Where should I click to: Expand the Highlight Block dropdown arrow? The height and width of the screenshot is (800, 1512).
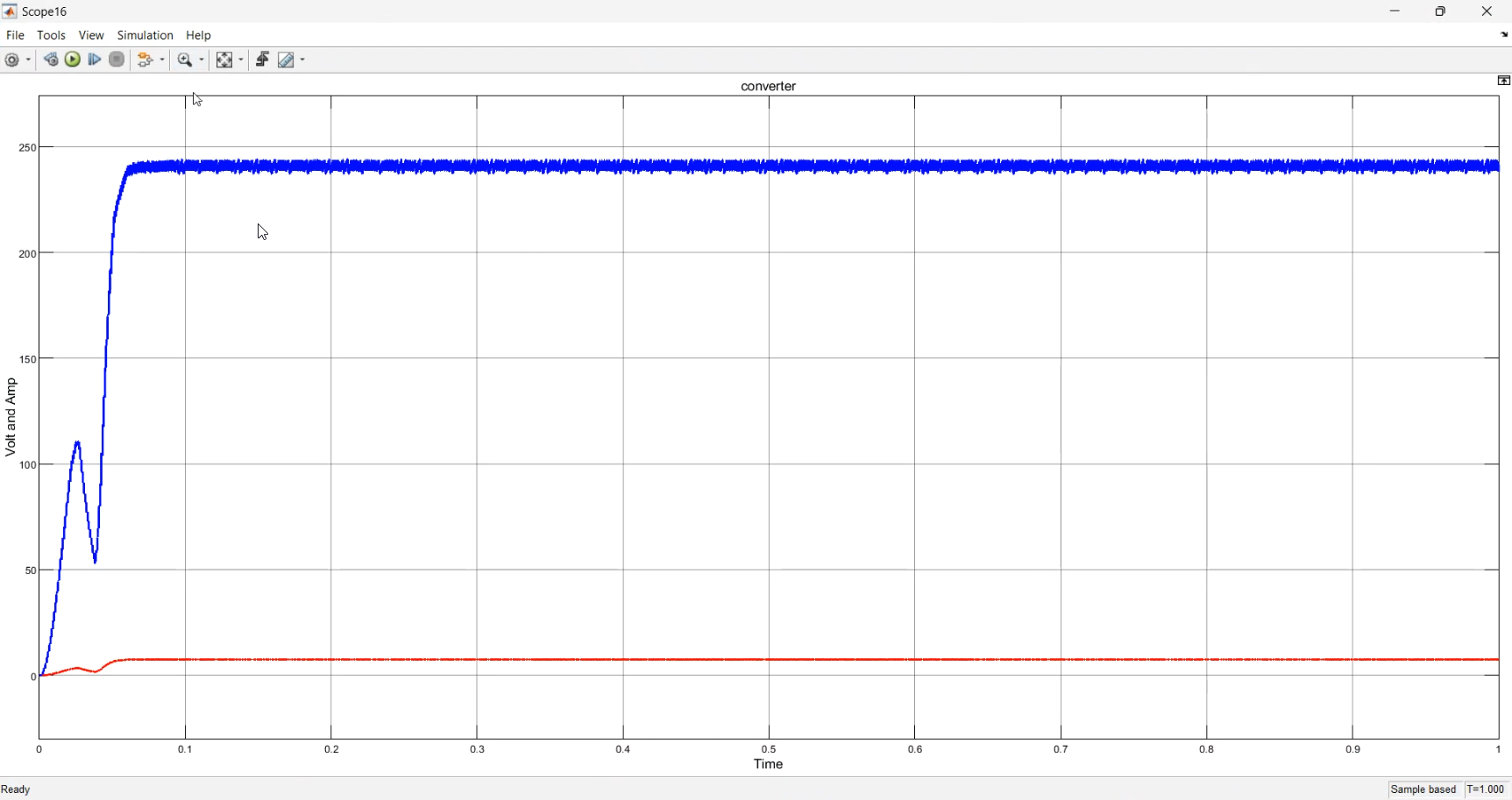click(x=163, y=60)
